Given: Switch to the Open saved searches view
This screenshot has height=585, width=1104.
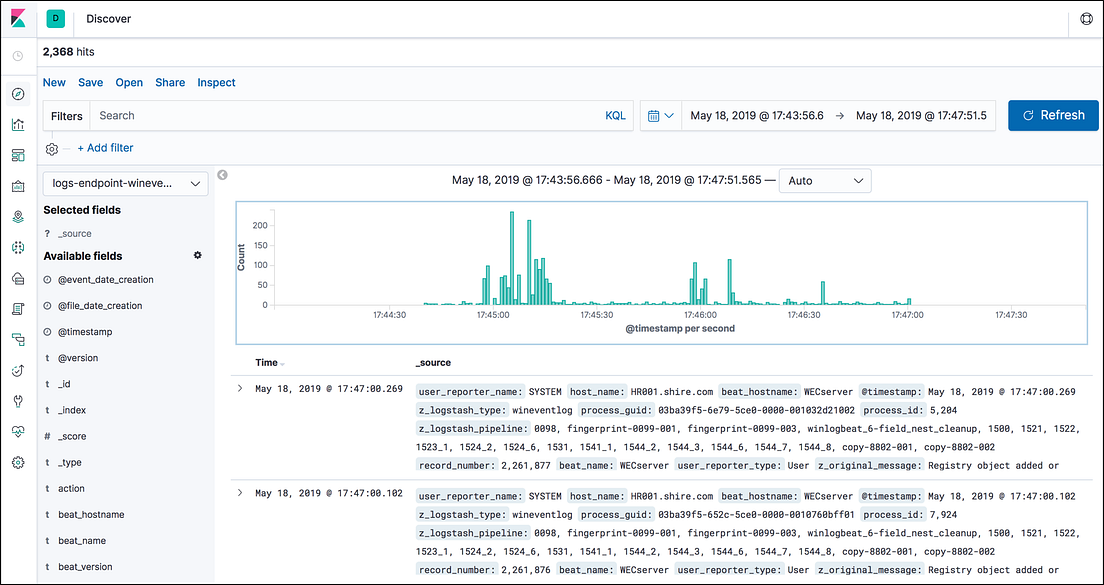Looking at the screenshot, I should pos(128,82).
